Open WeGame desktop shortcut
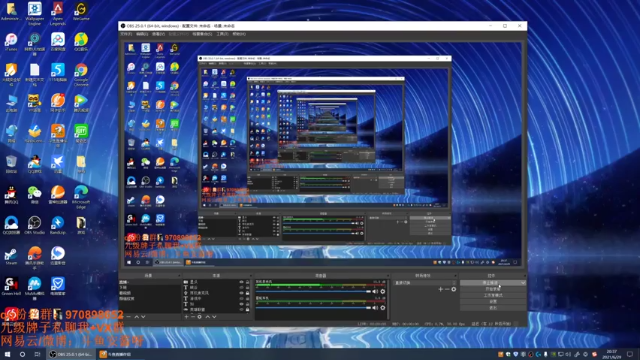 [x=81, y=11]
